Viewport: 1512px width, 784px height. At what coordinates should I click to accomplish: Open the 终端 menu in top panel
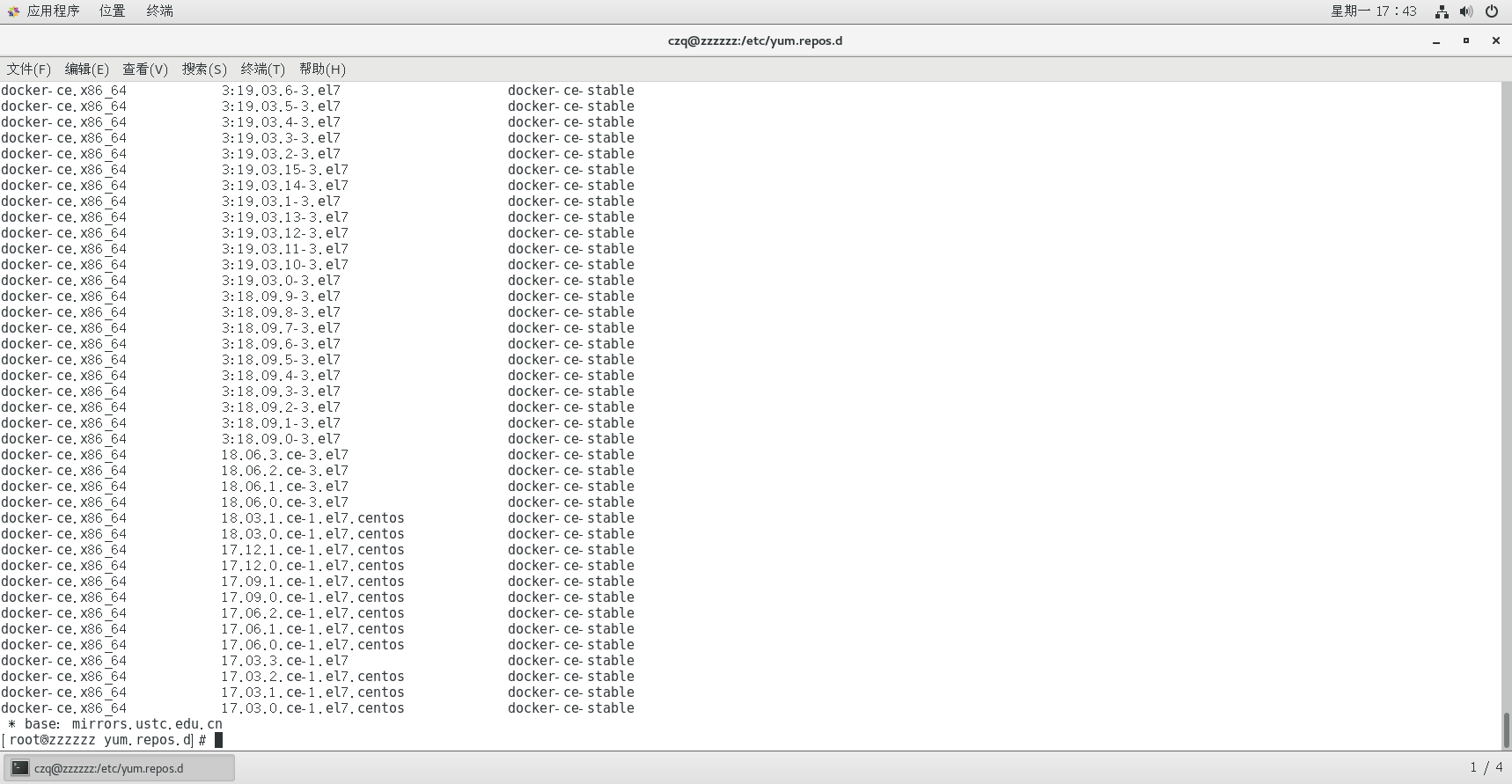point(159,11)
